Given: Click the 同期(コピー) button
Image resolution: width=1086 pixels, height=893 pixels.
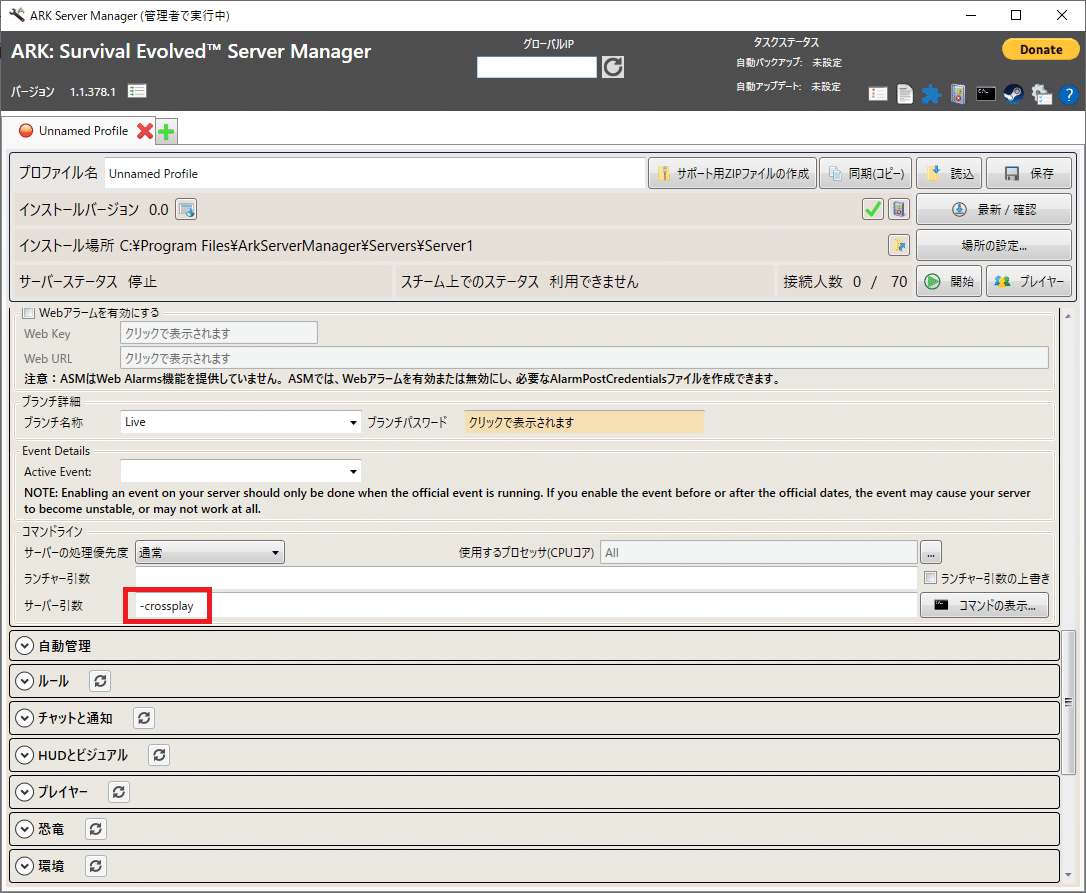Looking at the screenshot, I should click(866, 173).
